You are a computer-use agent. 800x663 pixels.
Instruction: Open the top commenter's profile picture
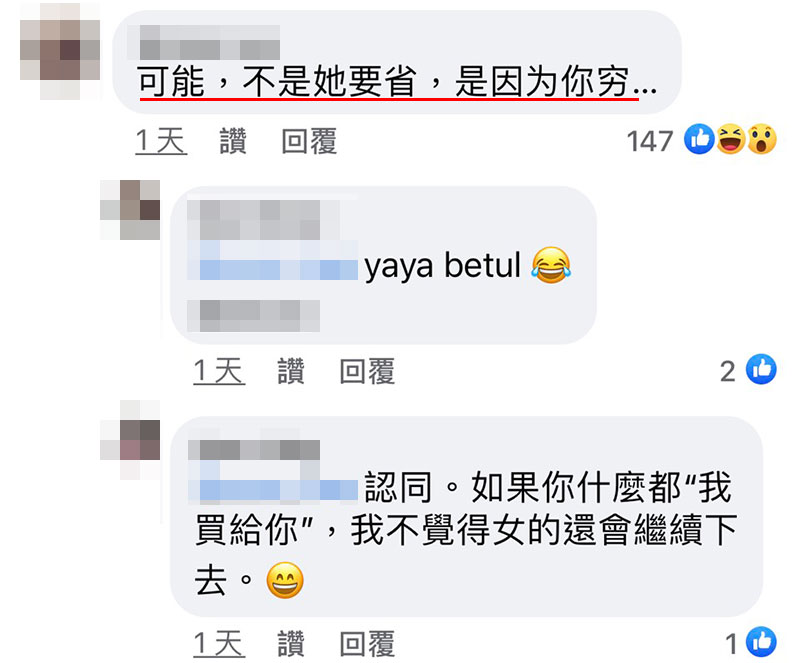point(60,51)
